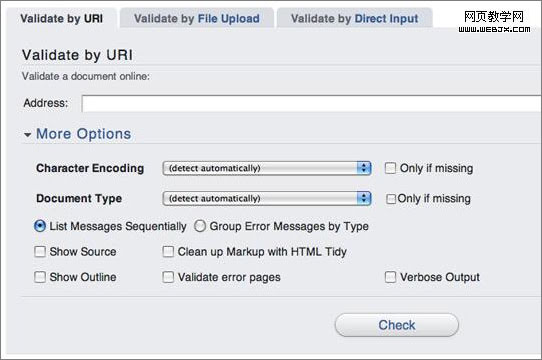Enable Validate error pages checkbox
The width and height of the screenshot is (542, 360).
point(168,277)
